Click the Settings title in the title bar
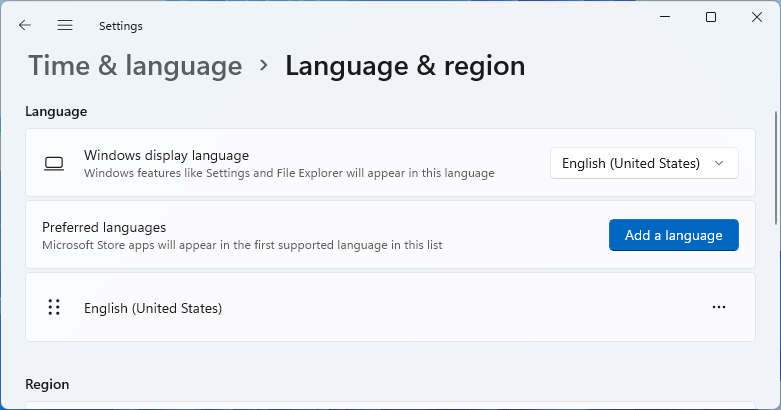The width and height of the screenshot is (781, 410). click(x=121, y=26)
